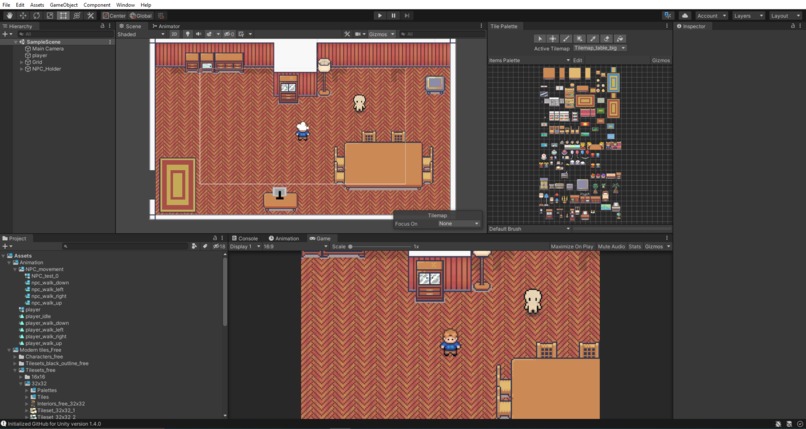This screenshot has height=429, width=806.
Task: Click the Step frame button
Action: 407,15
